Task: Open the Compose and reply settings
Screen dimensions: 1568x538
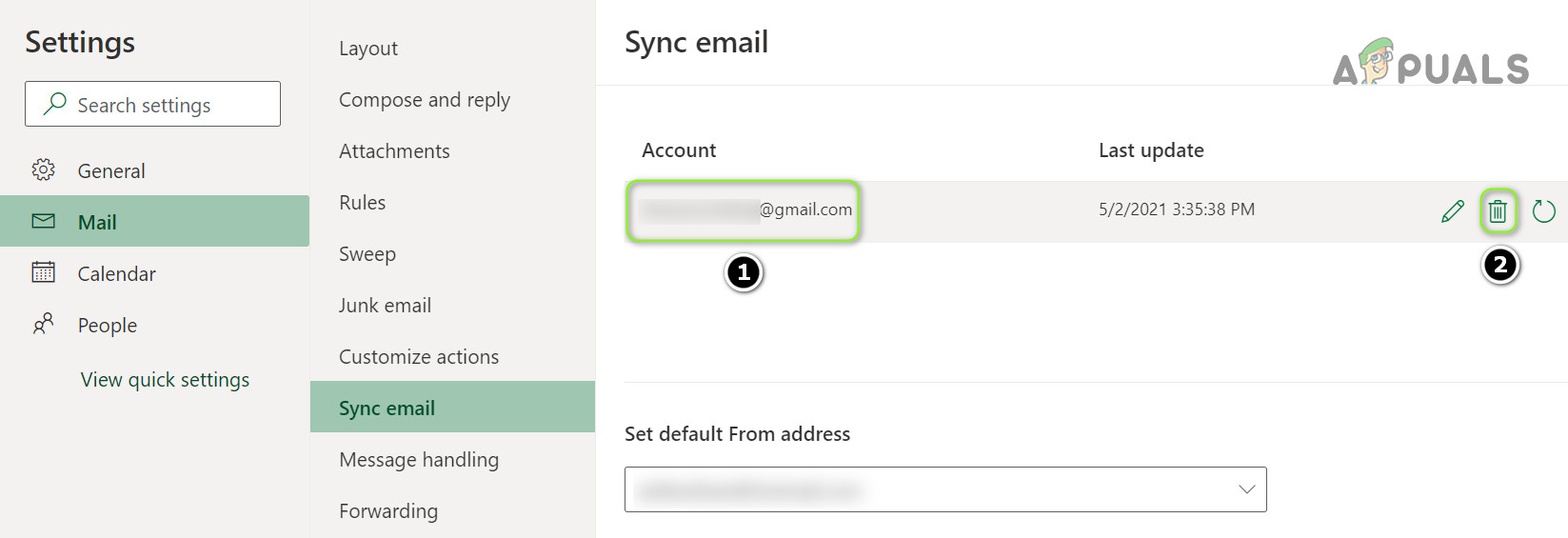Action: click(425, 100)
